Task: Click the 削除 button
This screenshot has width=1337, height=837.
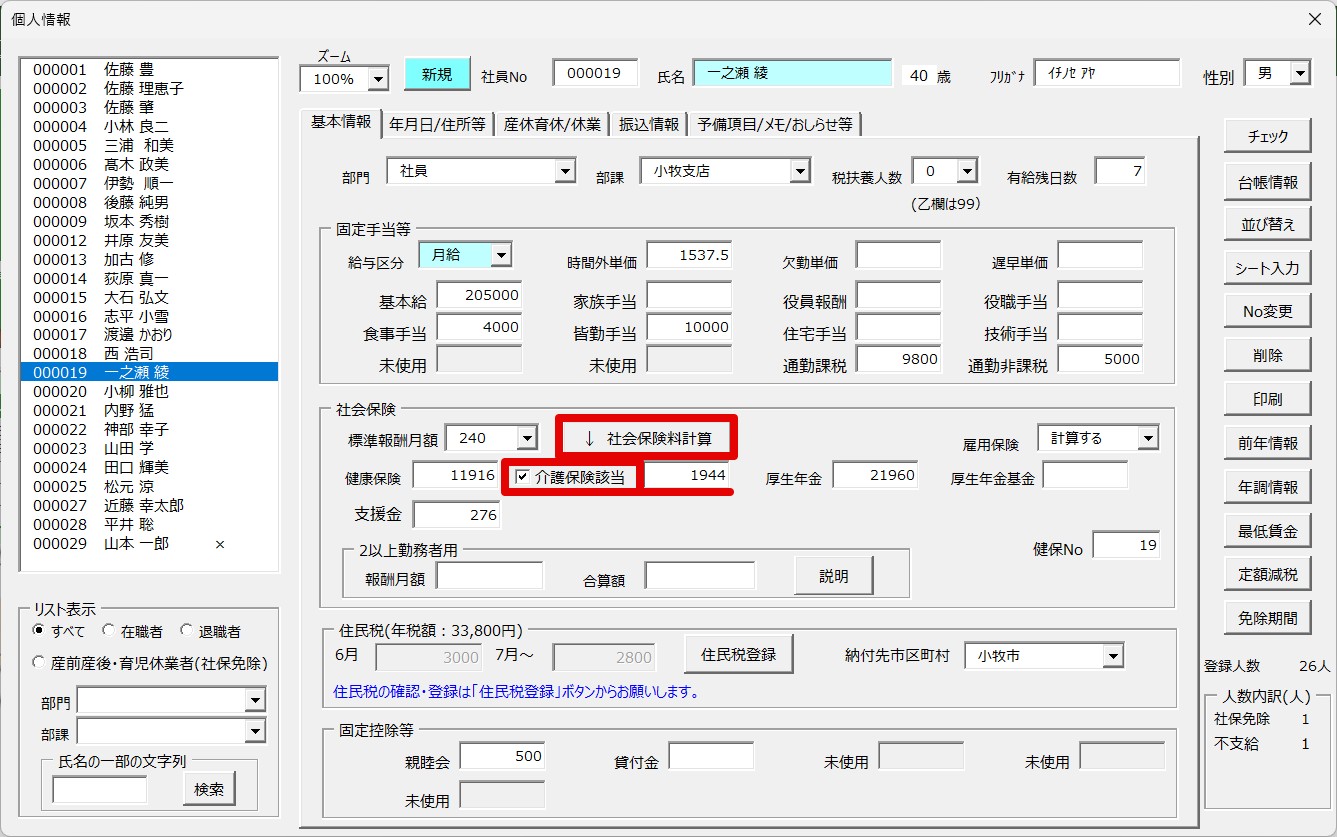Action: 1268,355
